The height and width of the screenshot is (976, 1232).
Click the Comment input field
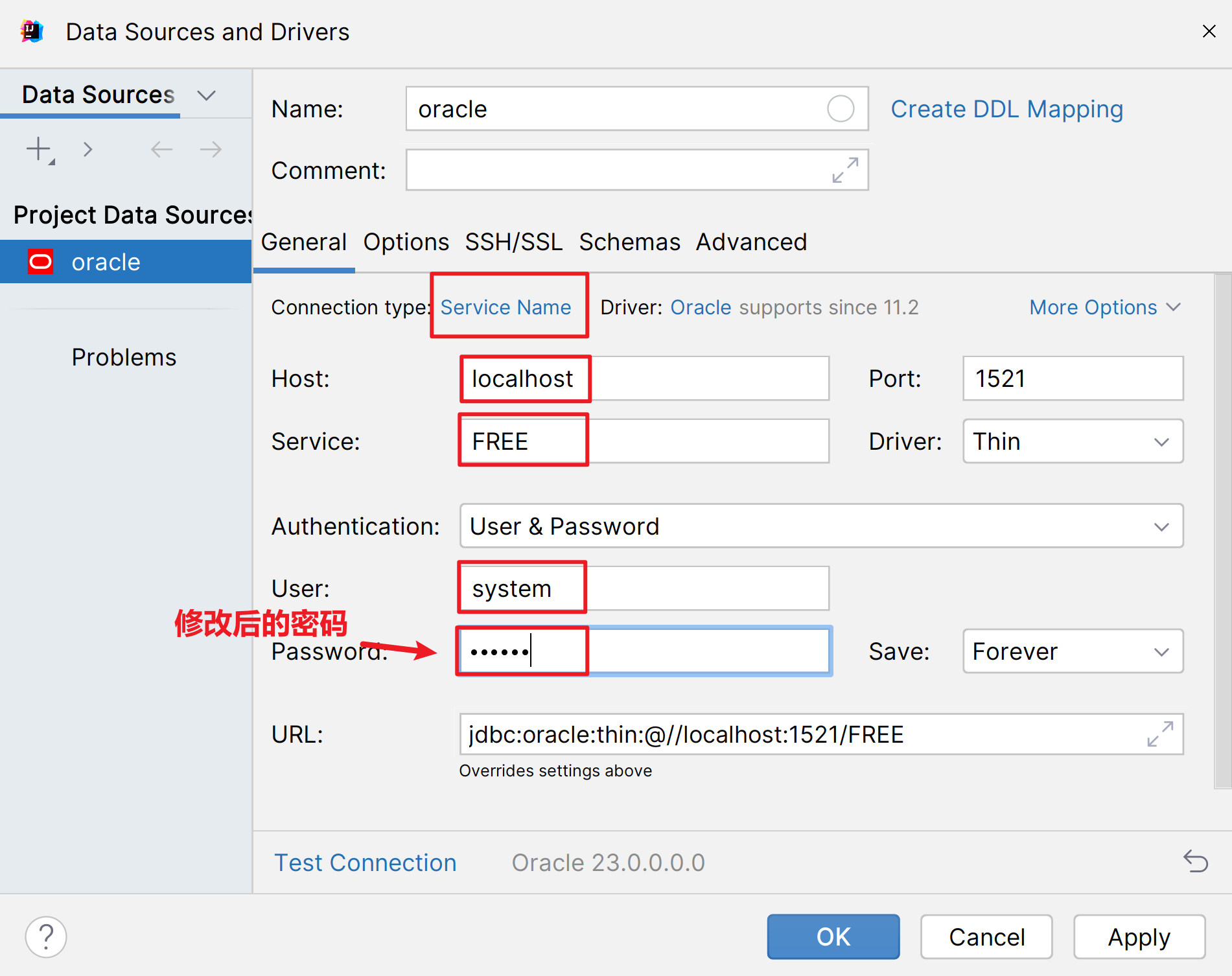pos(637,170)
